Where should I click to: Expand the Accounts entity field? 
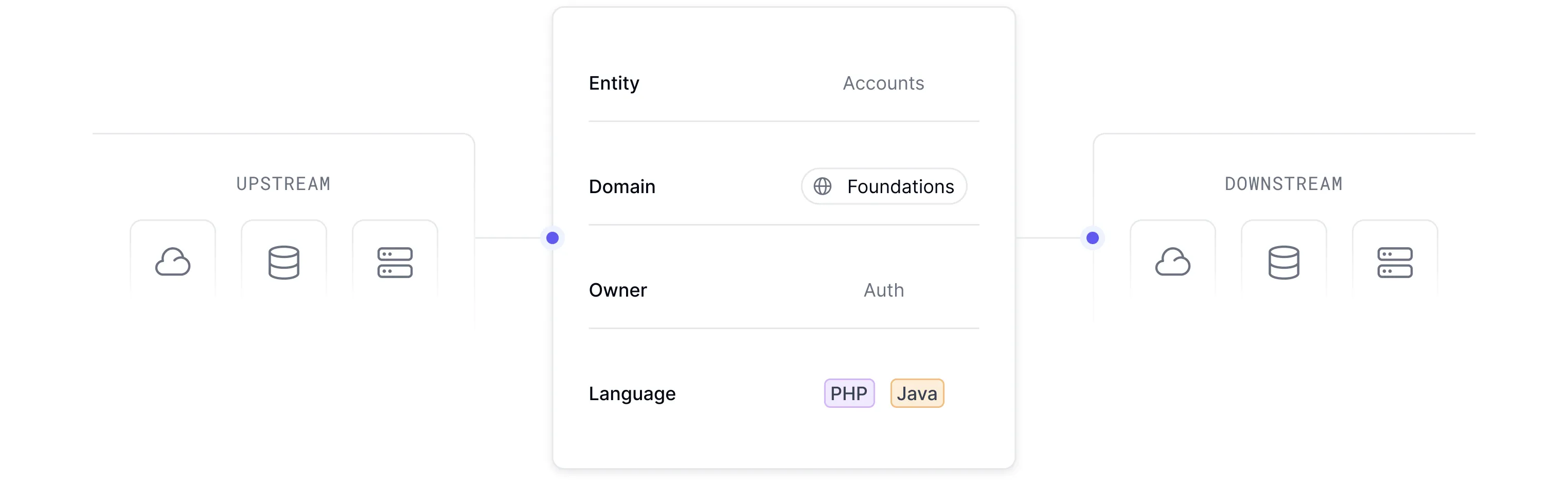[883, 83]
